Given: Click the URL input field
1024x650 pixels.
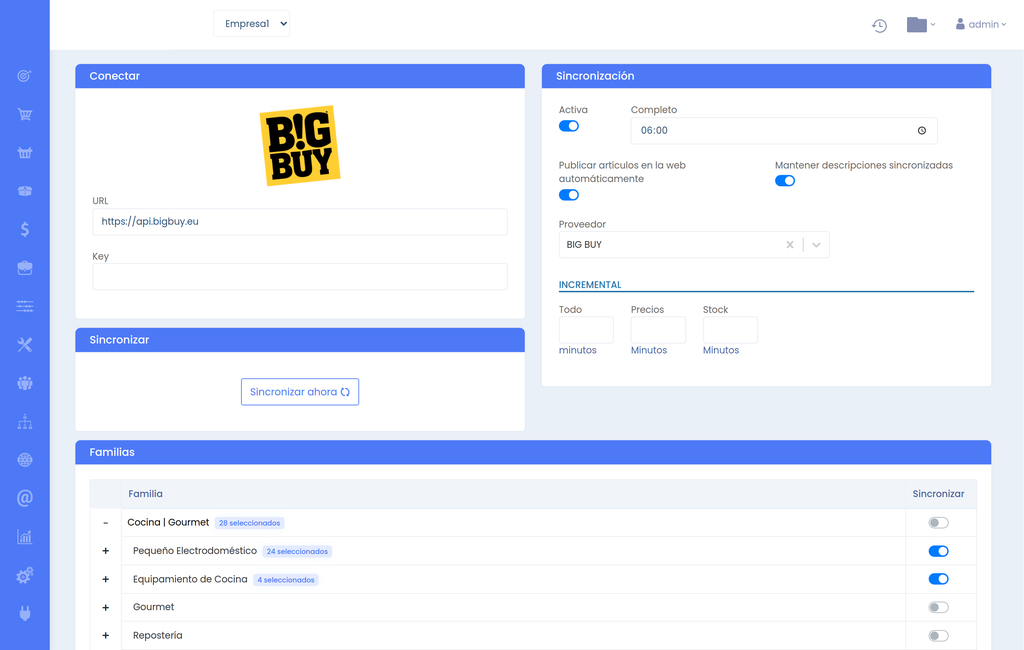Looking at the screenshot, I should pyautogui.click(x=300, y=221).
